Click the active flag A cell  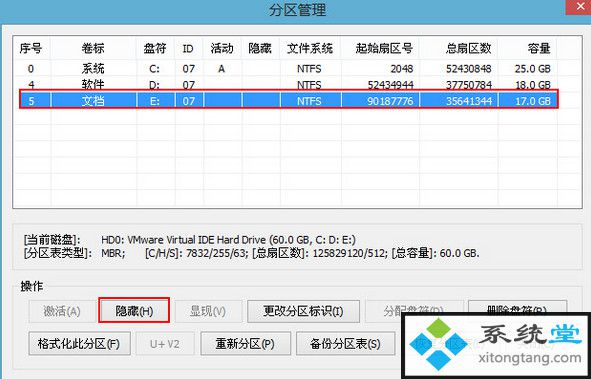tap(222, 69)
